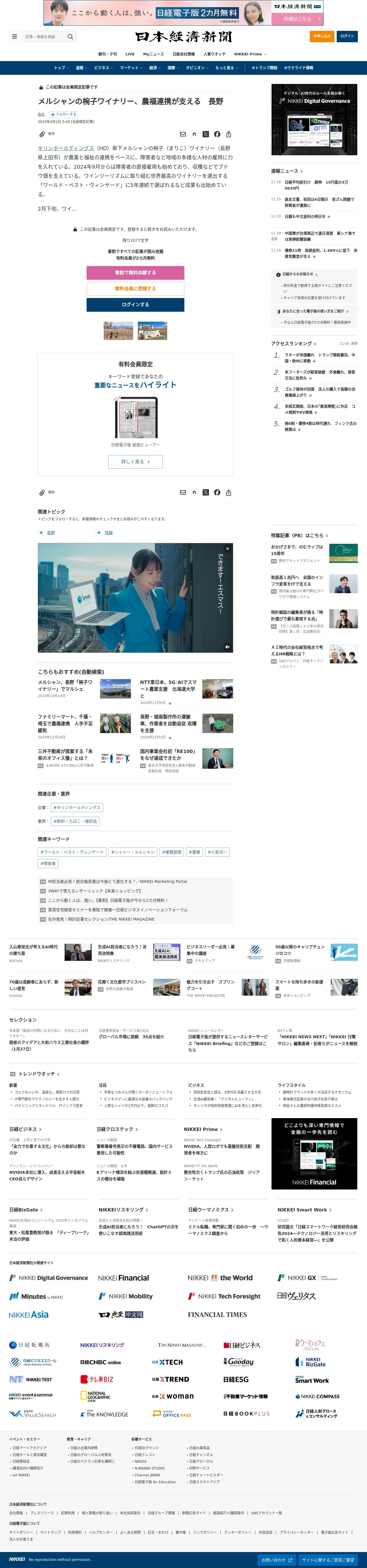
Task: Share to Facebook using top icon
Action: [x=217, y=134]
